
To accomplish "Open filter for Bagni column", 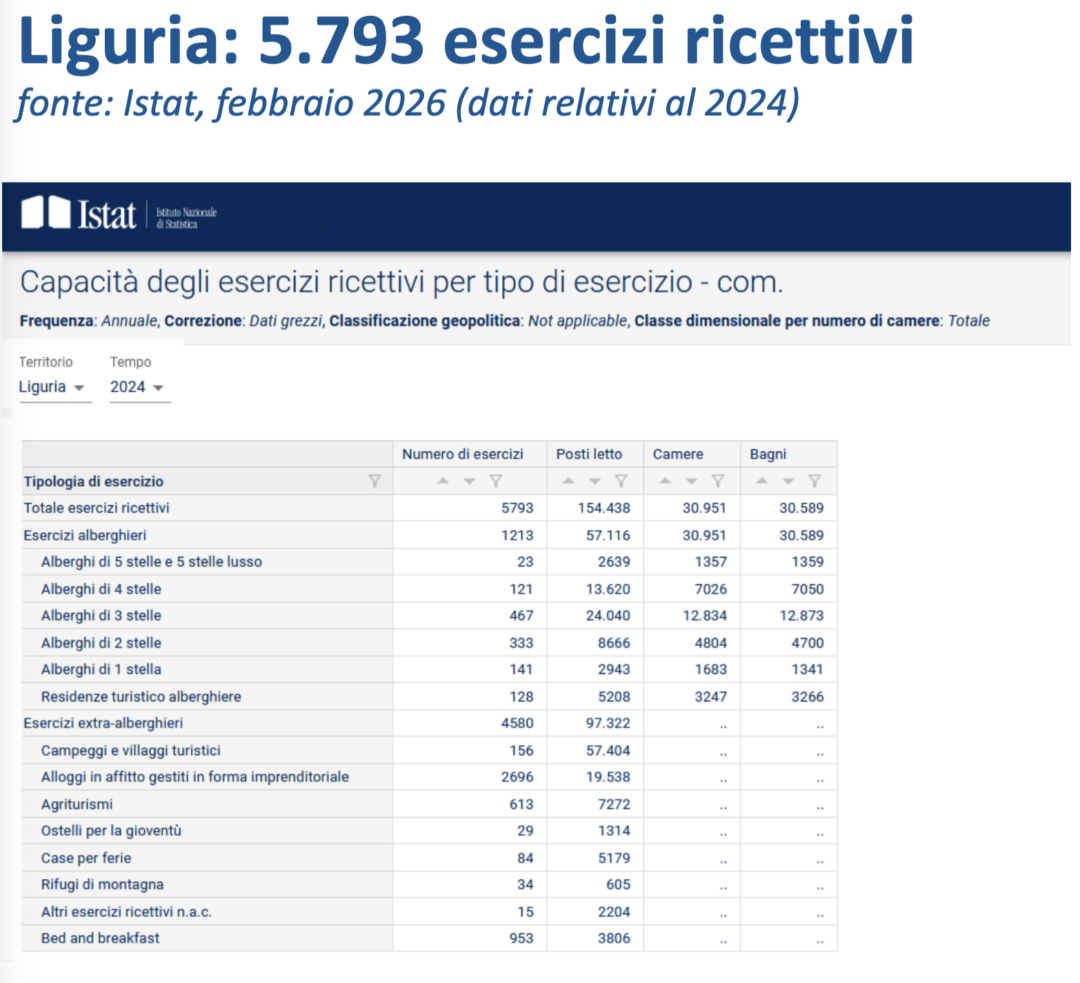I will pos(815,481).
